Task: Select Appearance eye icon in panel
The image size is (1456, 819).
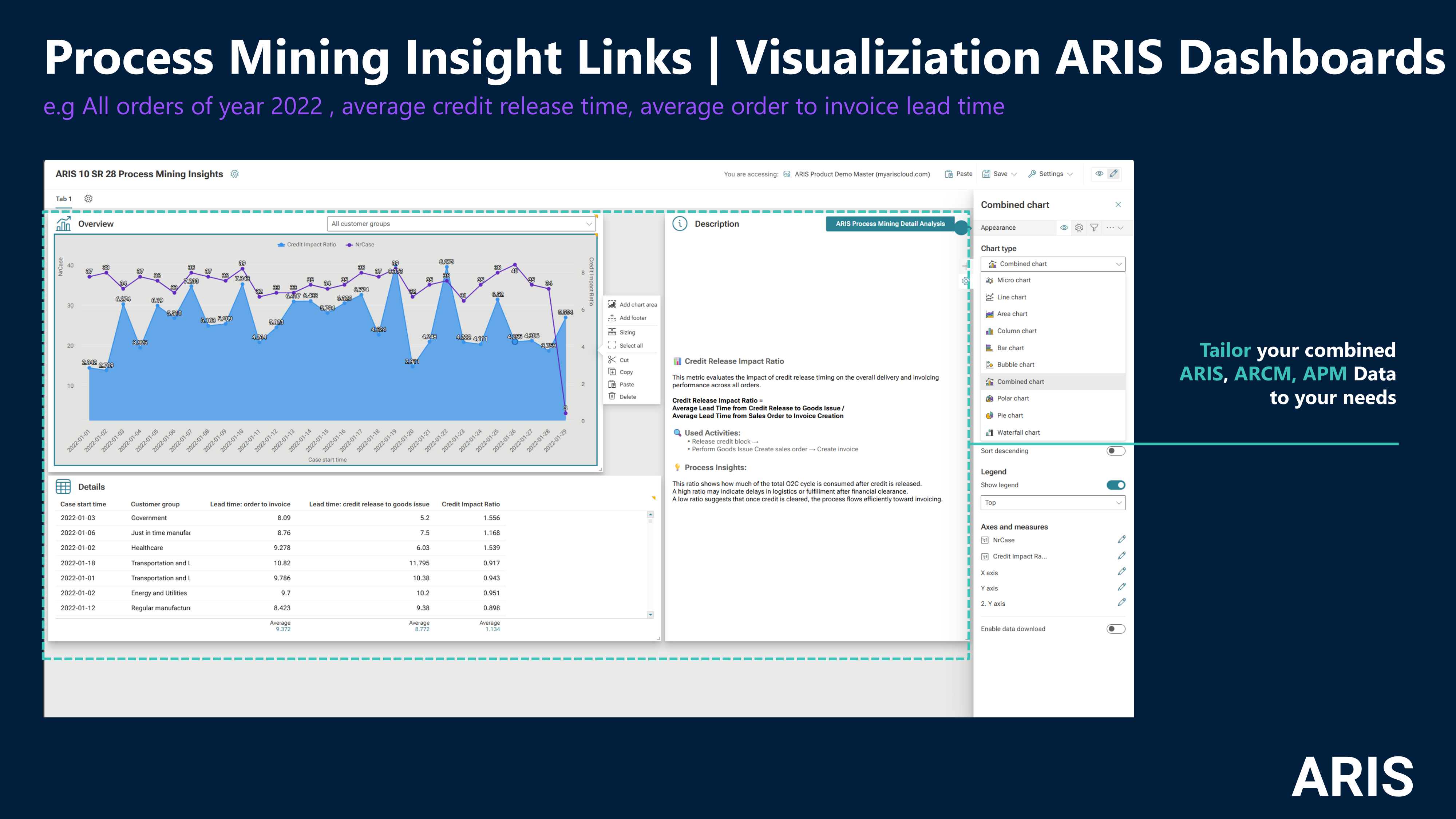Action: 1064,228
